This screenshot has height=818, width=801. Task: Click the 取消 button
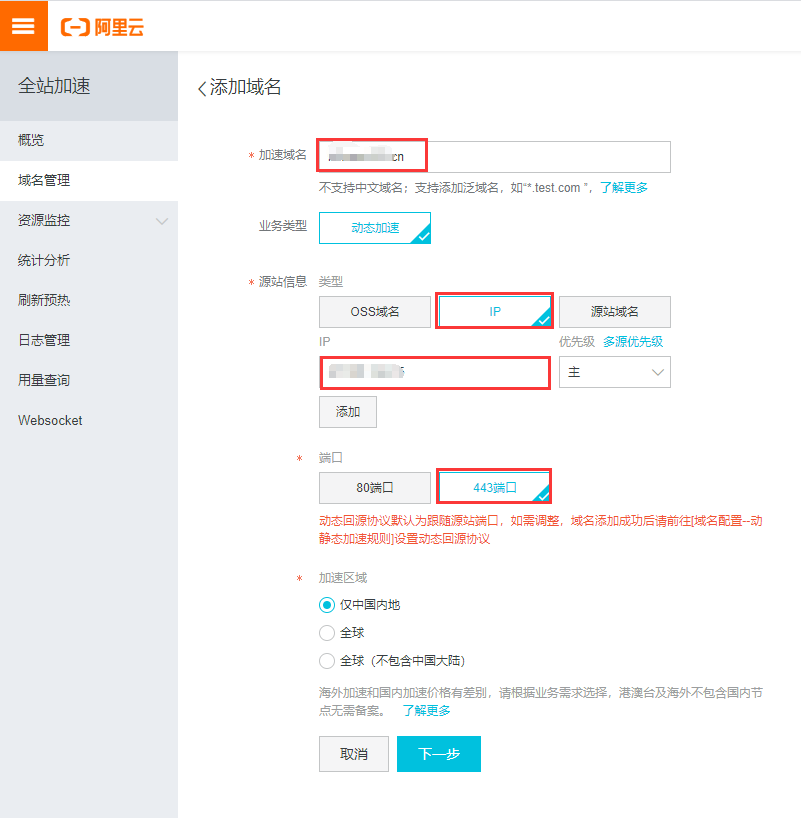point(353,754)
